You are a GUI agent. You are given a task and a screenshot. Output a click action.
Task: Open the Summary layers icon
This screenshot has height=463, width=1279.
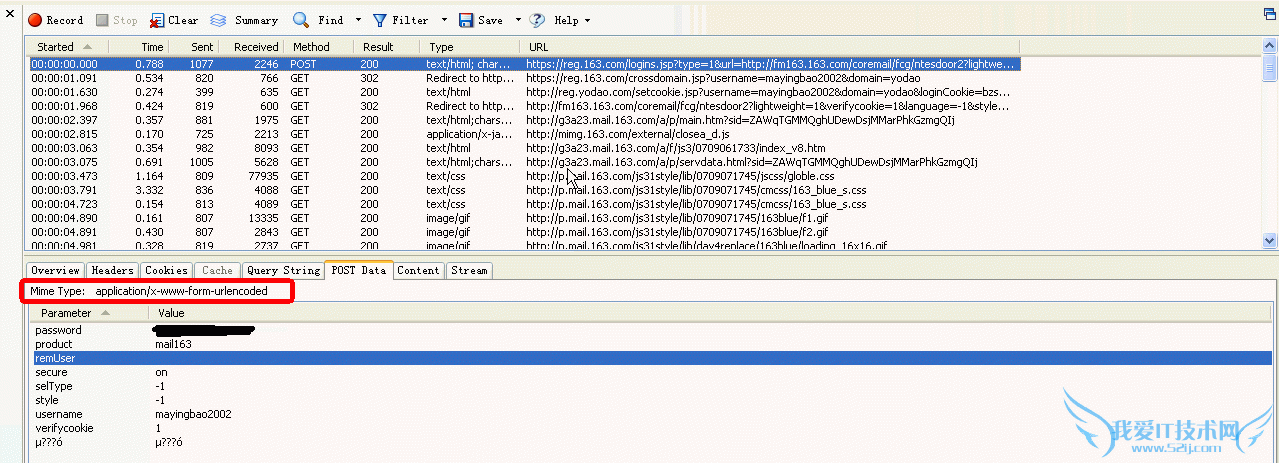pyautogui.click(x=218, y=20)
